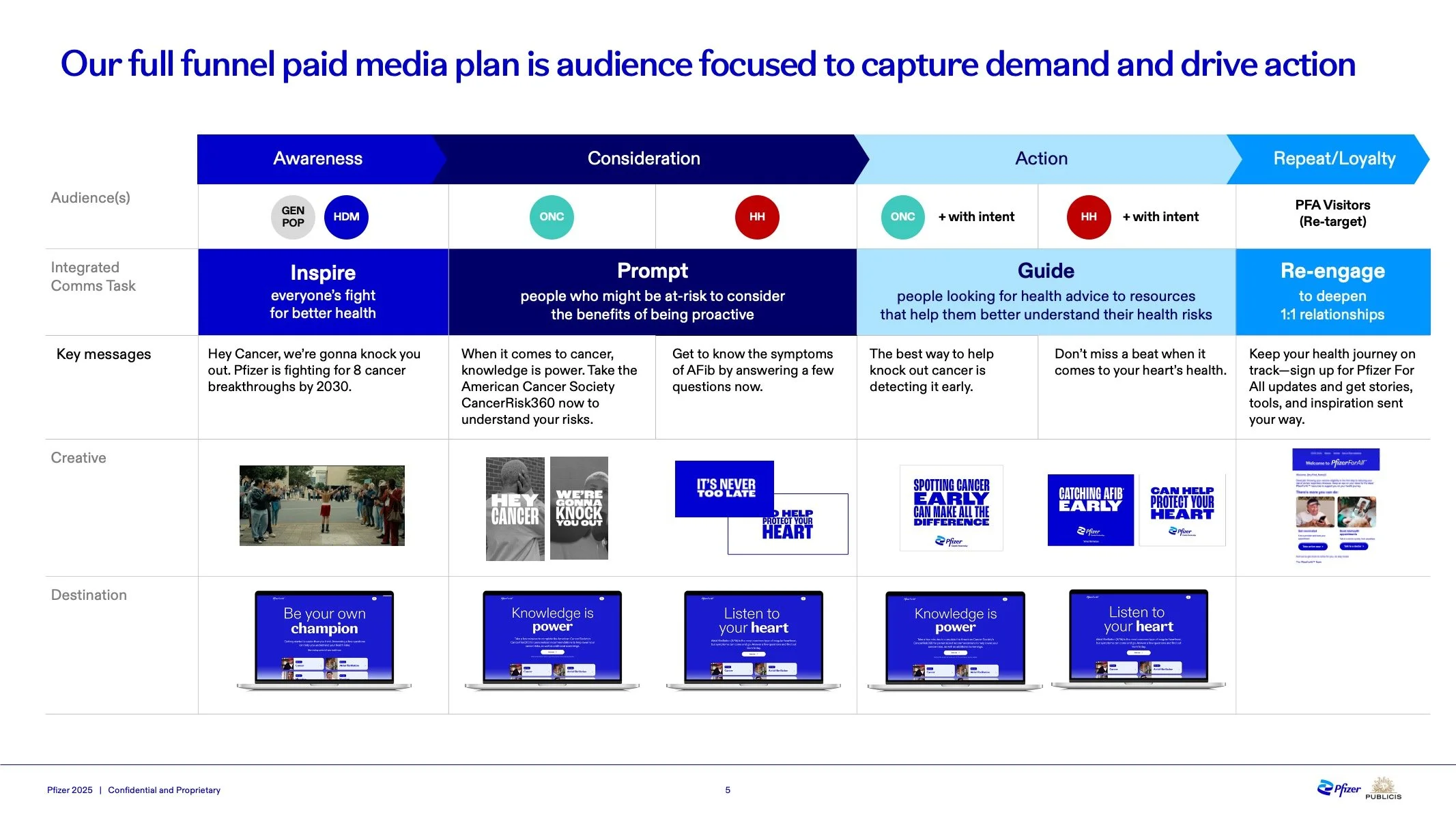Select the ONC circle beside '+ with intent'

[902, 217]
